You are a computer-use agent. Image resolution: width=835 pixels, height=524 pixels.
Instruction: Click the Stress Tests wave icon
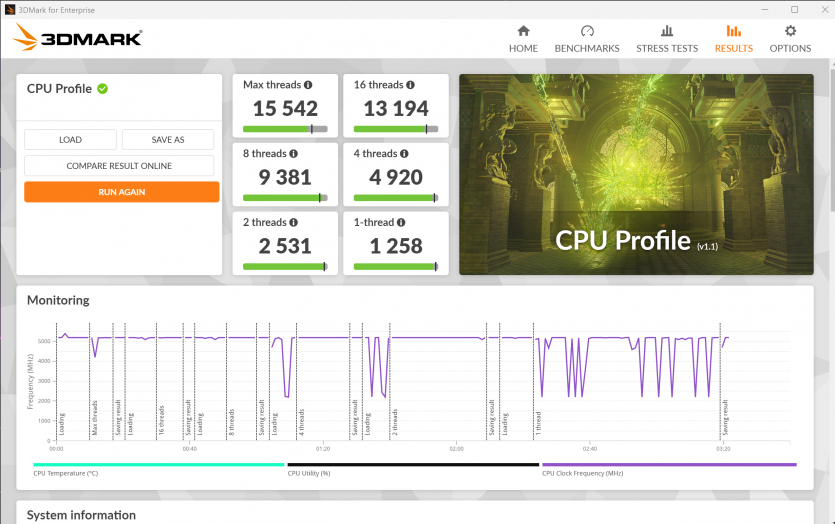[667, 31]
